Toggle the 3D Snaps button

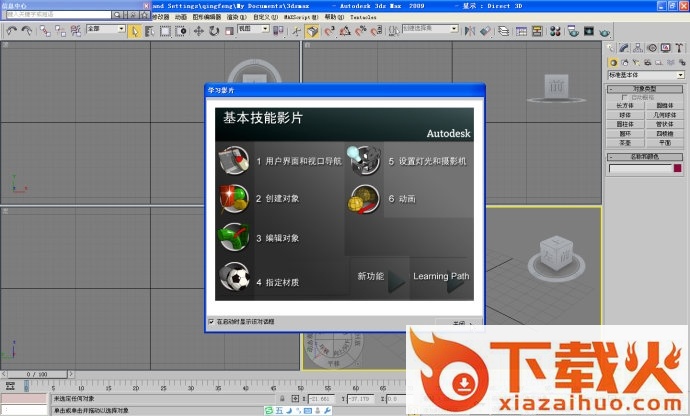coord(312,31)
